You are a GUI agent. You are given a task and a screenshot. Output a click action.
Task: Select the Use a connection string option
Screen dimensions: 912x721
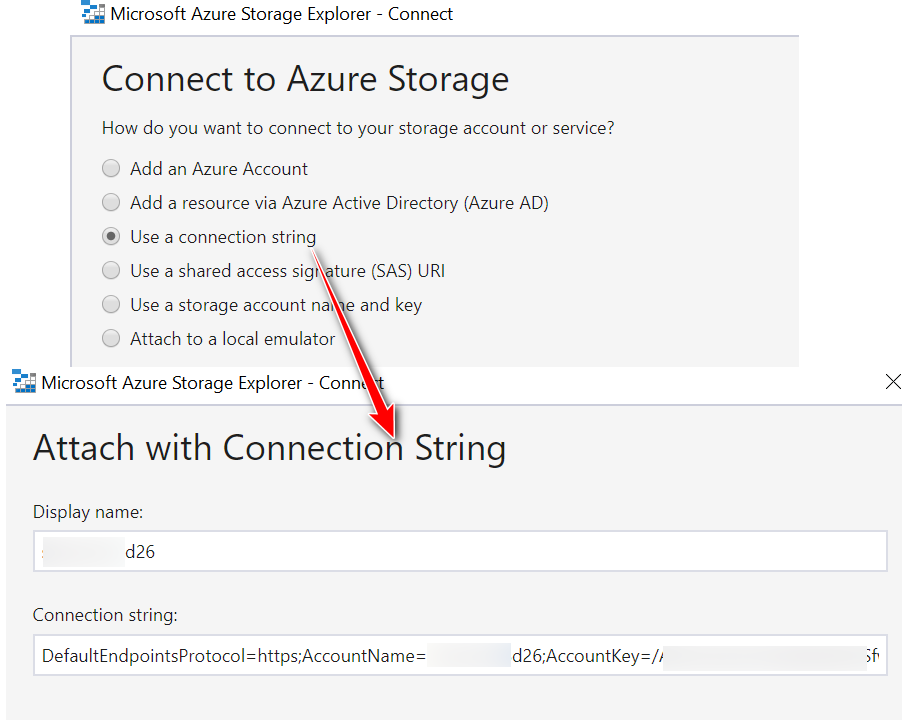[x=111, y=236]
